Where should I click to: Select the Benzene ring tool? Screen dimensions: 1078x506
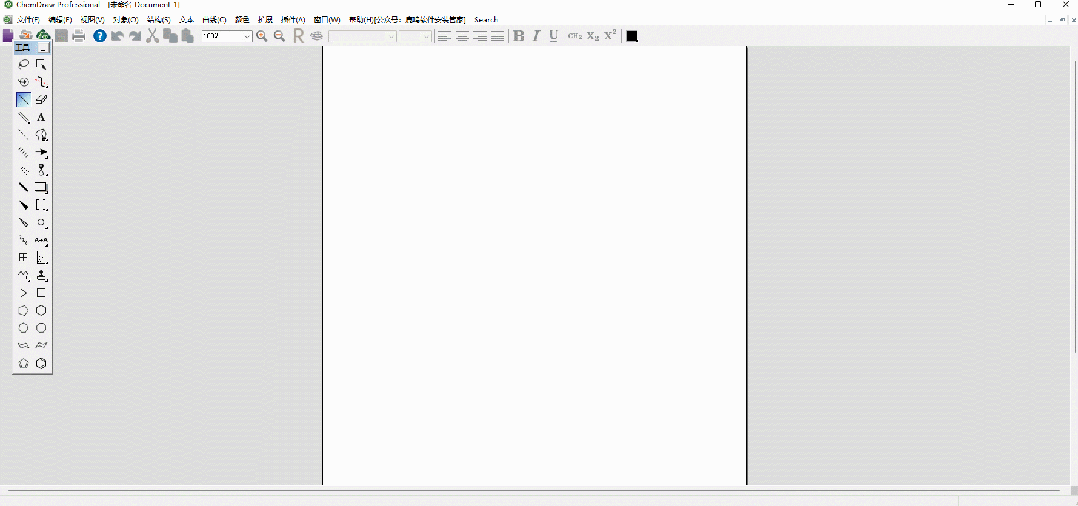point(41,363)
